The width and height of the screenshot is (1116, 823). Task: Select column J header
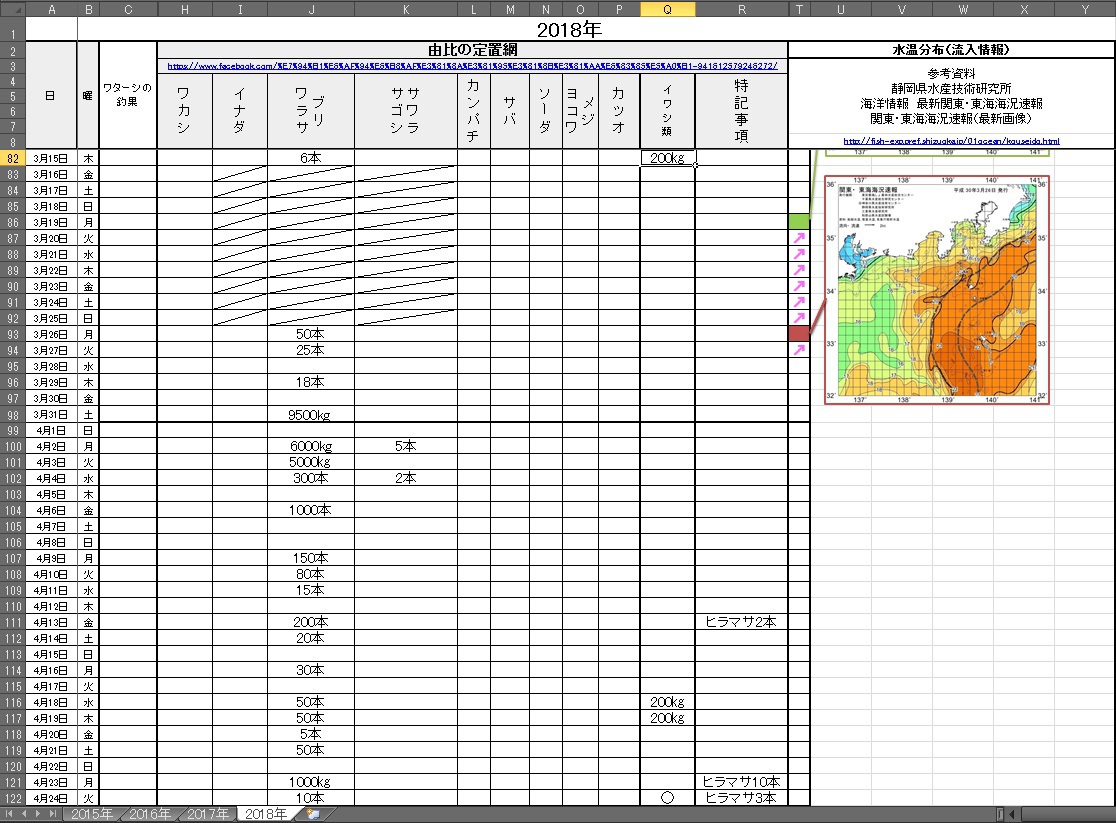coord(311,9)
